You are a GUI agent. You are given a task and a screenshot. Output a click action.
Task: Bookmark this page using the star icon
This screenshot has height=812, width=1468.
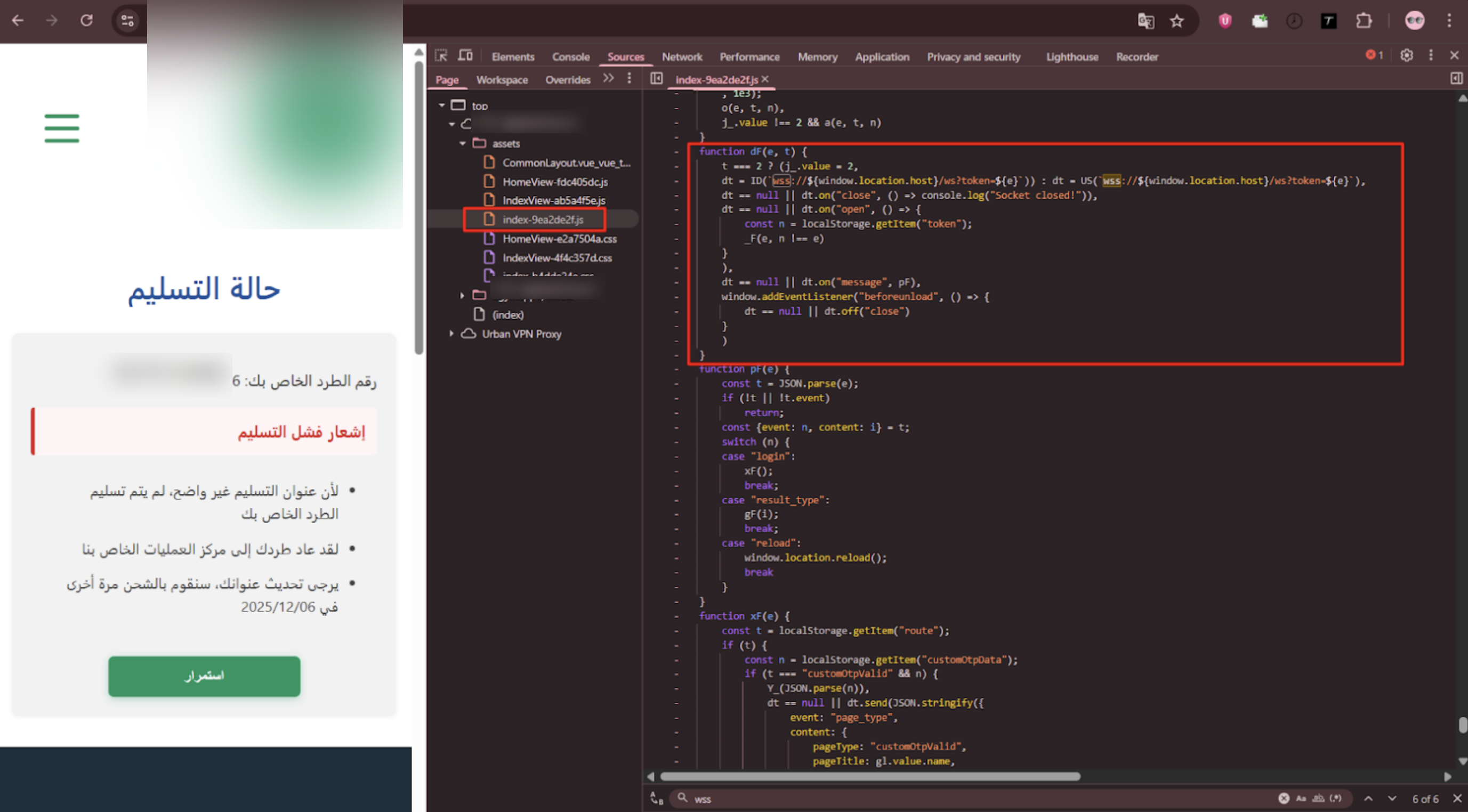[1177, 21]
